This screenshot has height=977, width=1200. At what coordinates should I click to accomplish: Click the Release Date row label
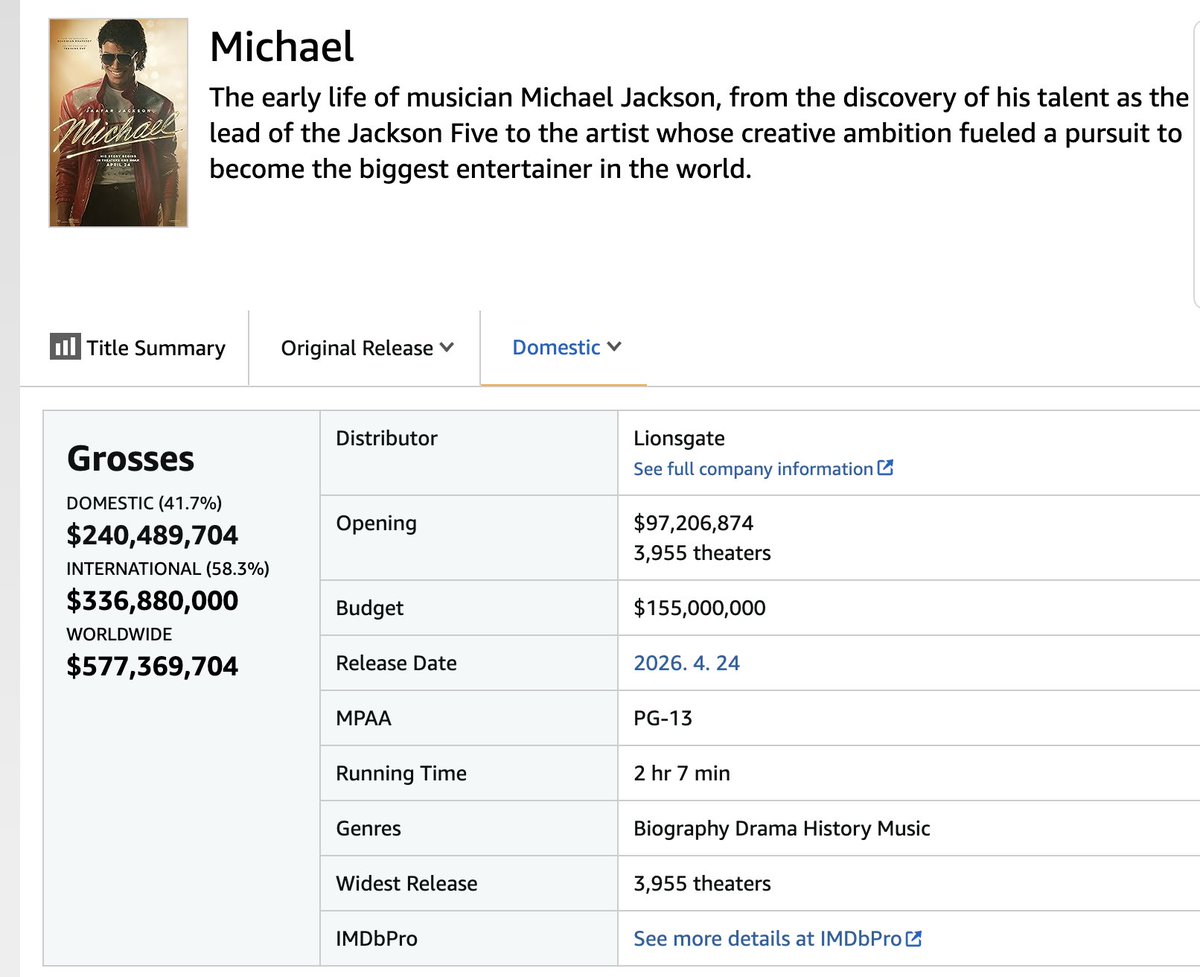point(396,663)
